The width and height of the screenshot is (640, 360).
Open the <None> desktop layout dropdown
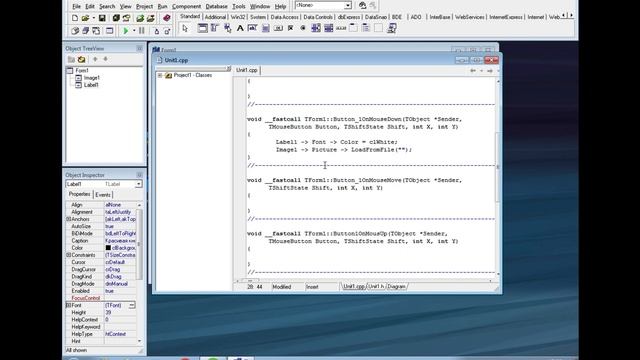pos(348,5)
